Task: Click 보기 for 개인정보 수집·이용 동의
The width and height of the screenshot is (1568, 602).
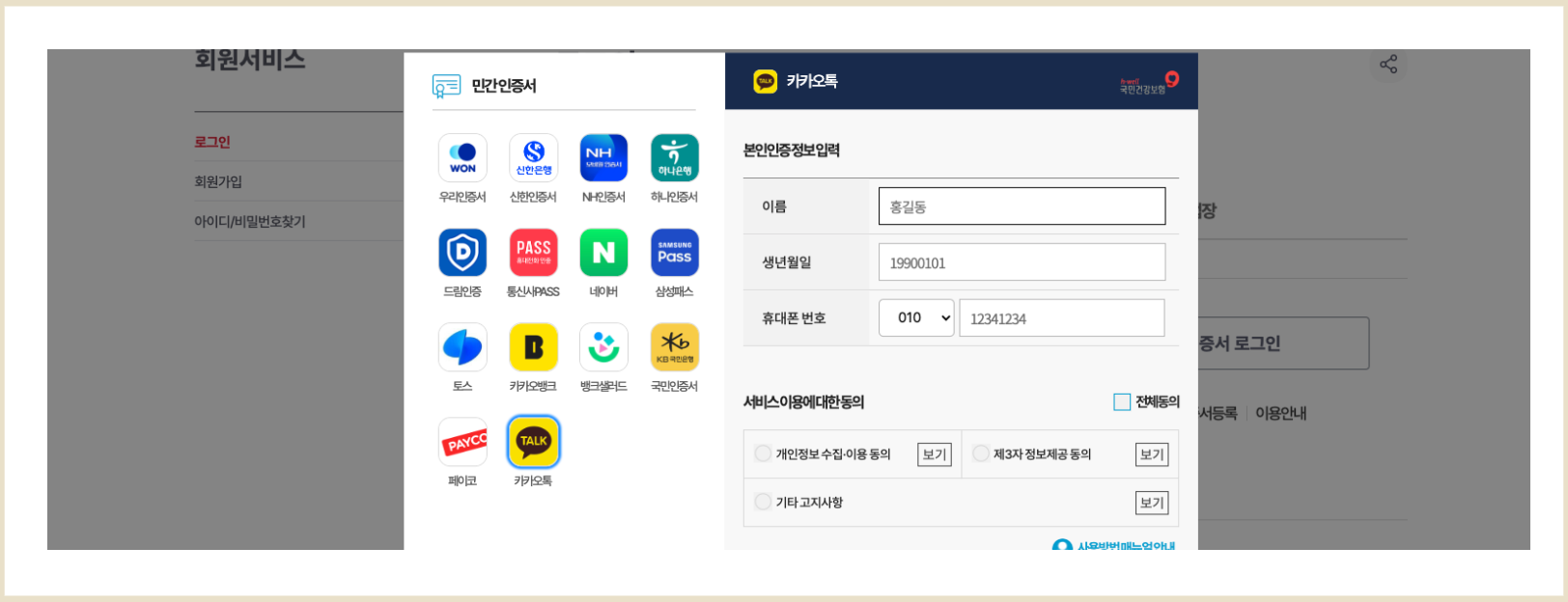Action: [935, 454]
